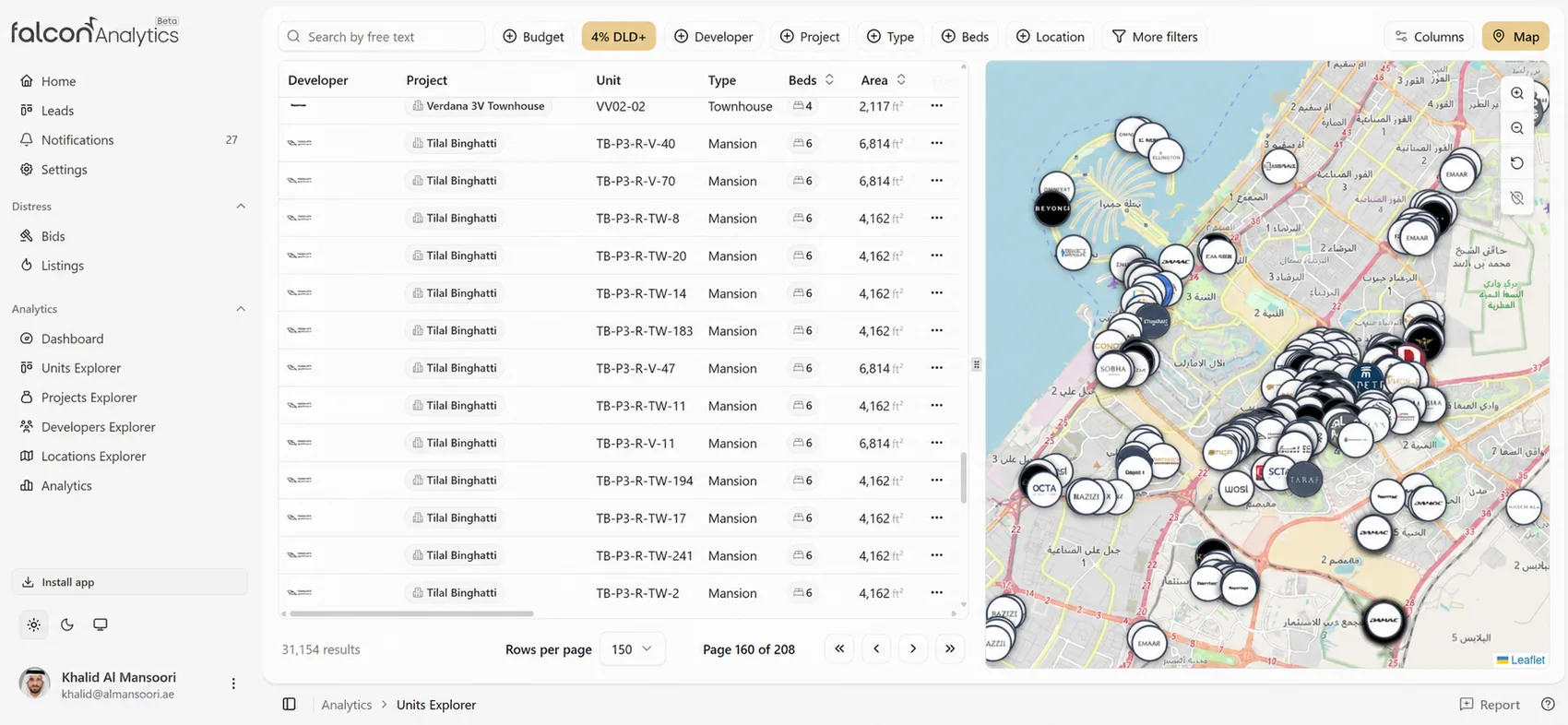Image resolution: width=1568 pixels, height=725 pixels.
Task: Collapse the Analytics section
Action: point(241,309)
